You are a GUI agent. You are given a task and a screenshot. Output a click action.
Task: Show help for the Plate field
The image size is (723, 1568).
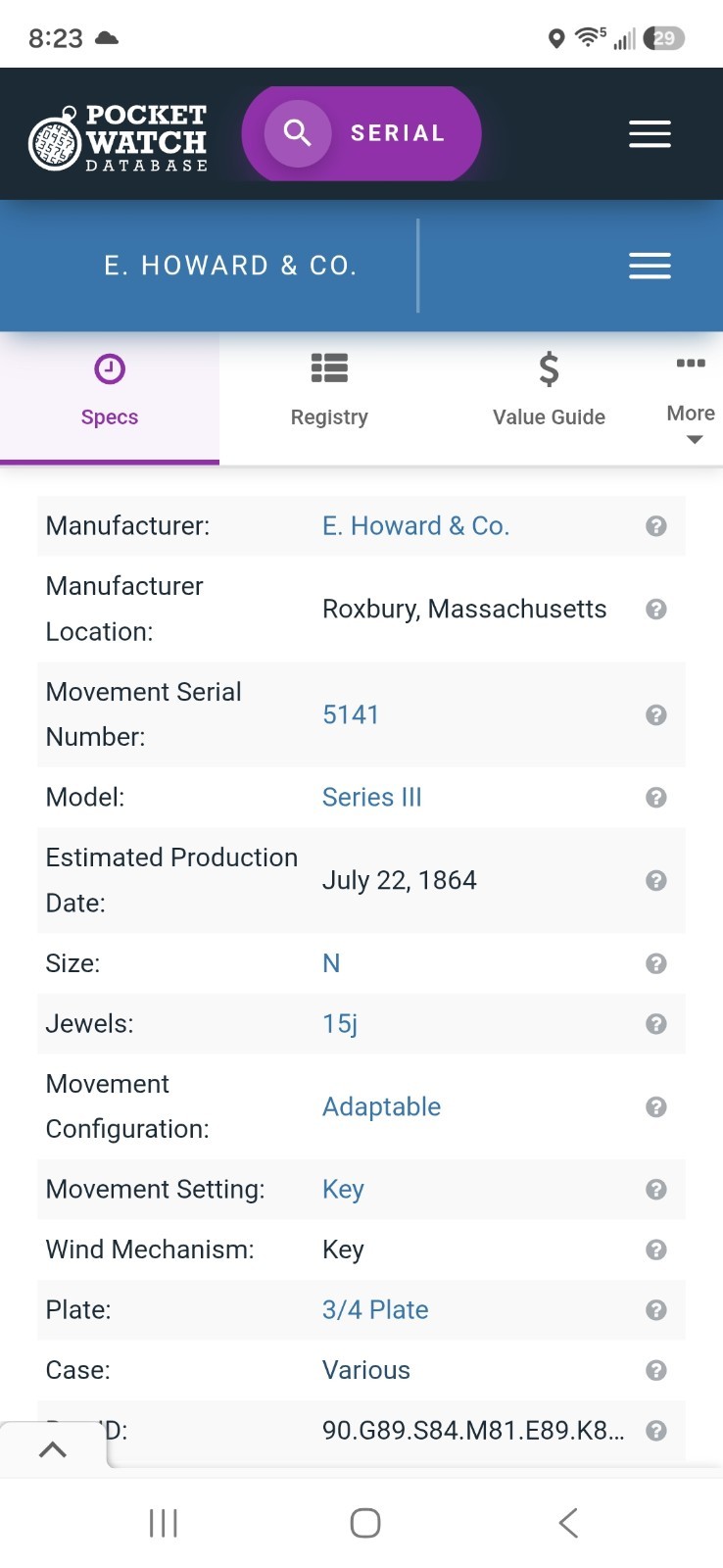656,1310
